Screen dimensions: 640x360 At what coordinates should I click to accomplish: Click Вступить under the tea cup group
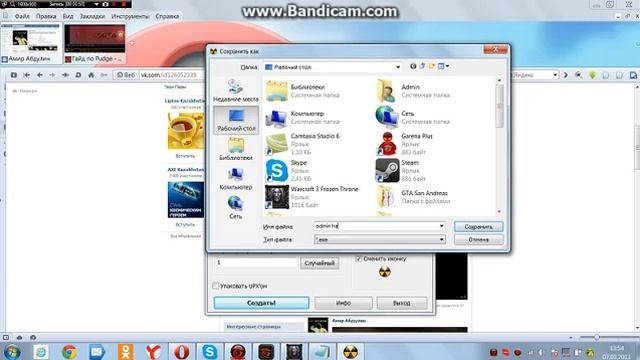[x=185, y=156]
